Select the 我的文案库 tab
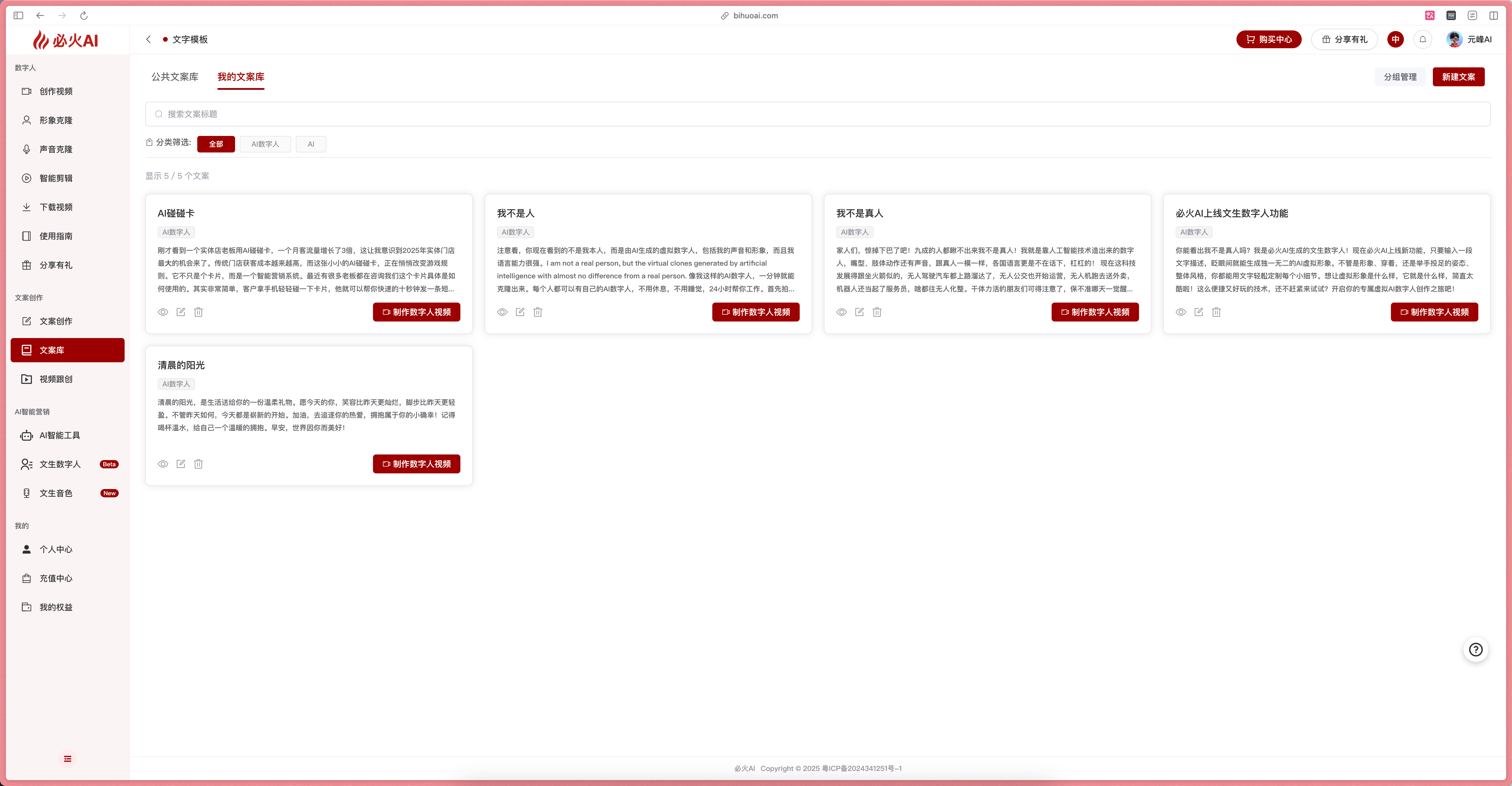Image resolution: width=1512 pixels, height=786 pixels. [241, 77]
